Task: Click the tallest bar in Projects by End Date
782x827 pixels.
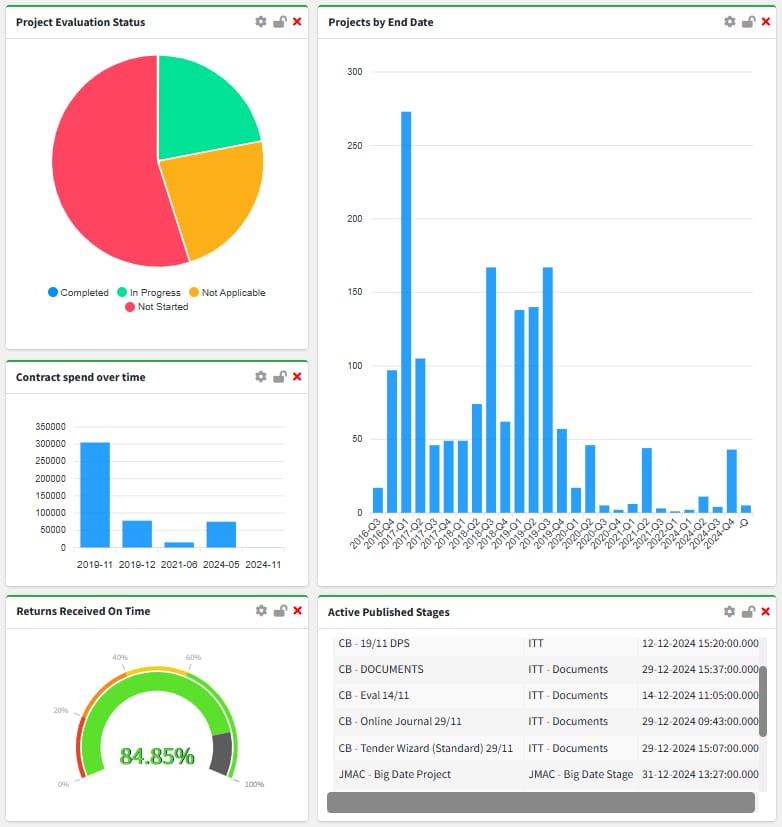Action: (x=406, y=311)
